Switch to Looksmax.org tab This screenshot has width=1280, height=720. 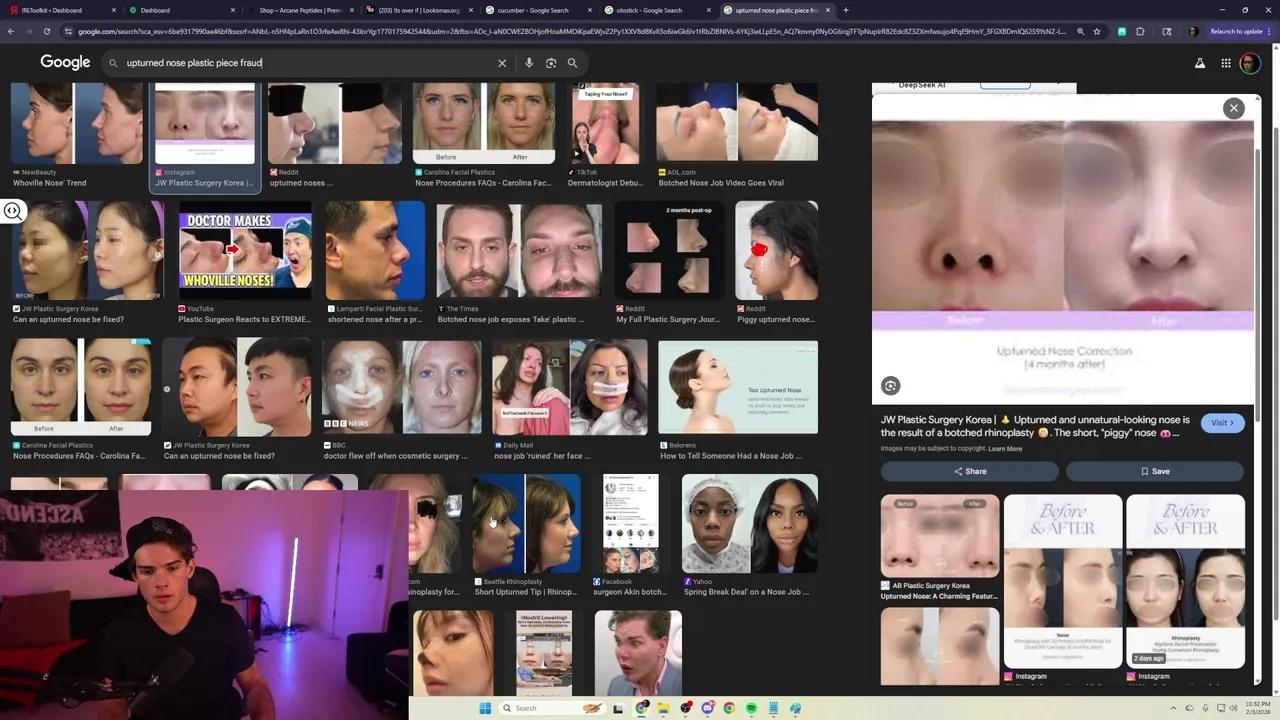coord(419,10)
